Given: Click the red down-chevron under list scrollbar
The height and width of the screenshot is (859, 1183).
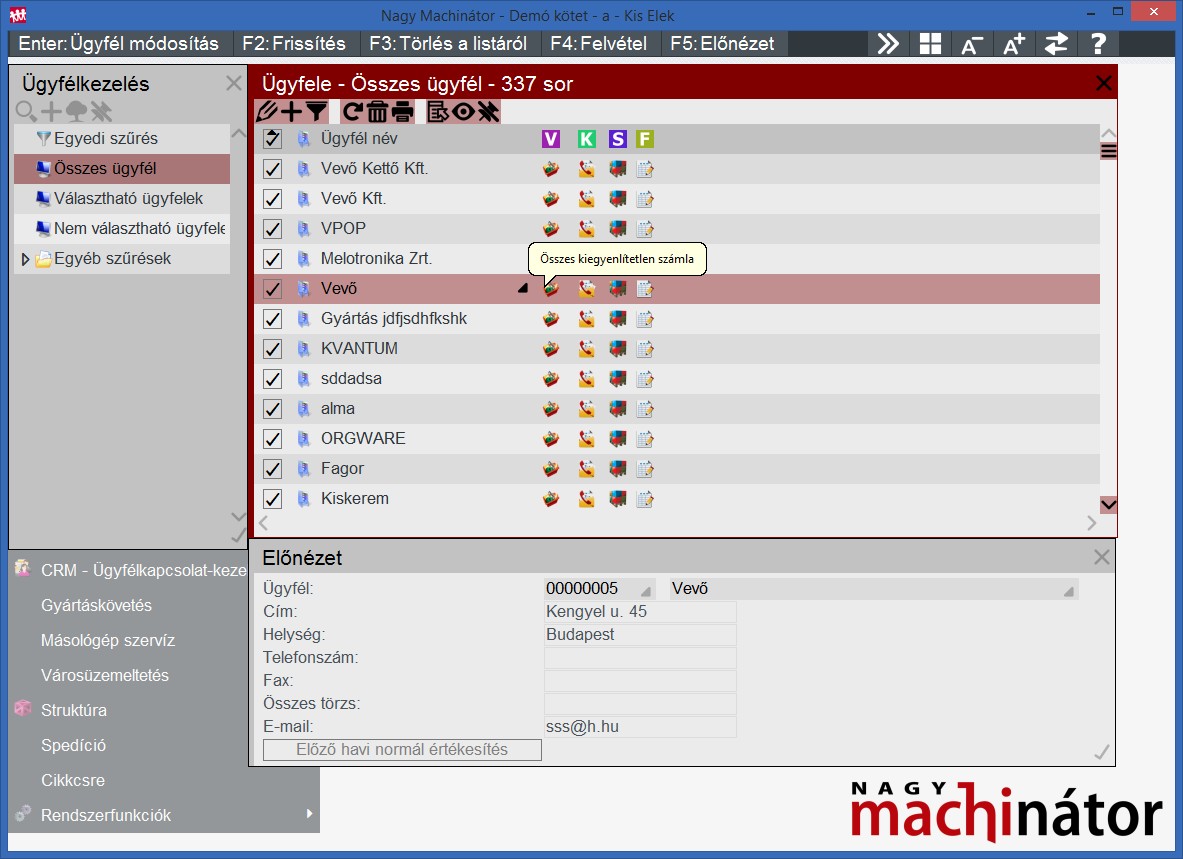Looking at the screenshot, I should pyautogui.click(x=1108, y=505).
